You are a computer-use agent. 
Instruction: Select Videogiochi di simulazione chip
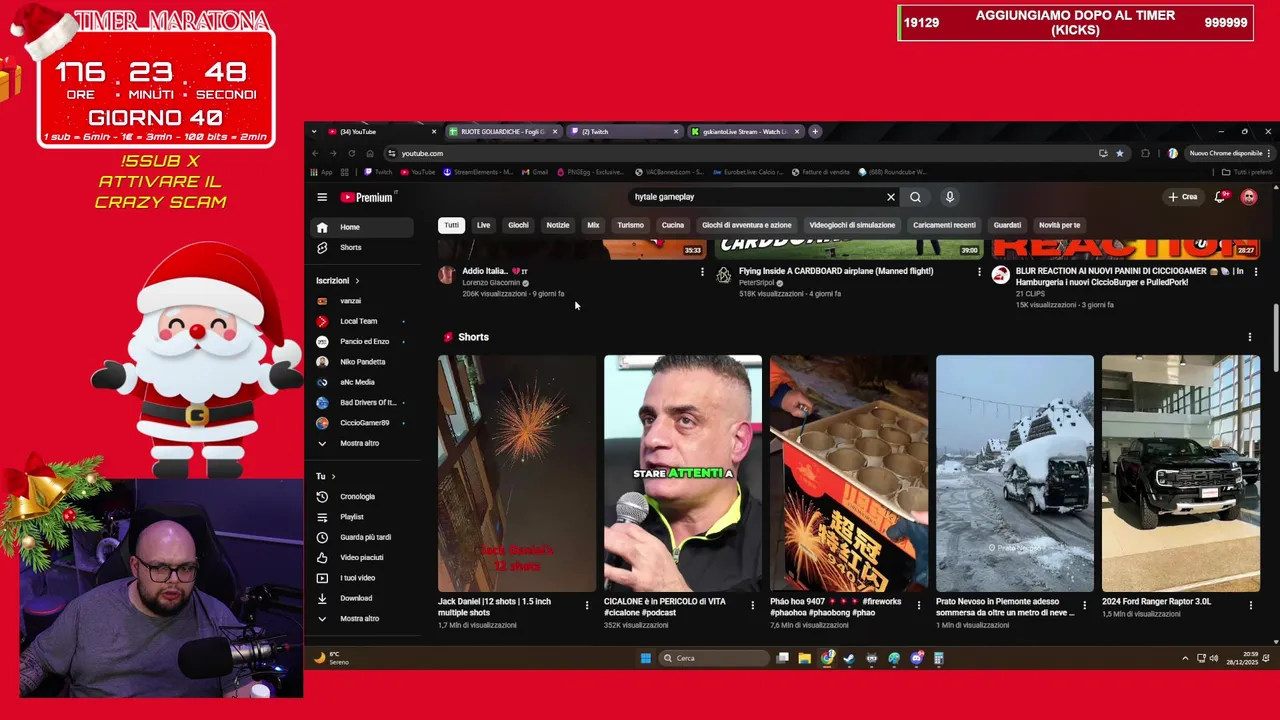point(852,225)
